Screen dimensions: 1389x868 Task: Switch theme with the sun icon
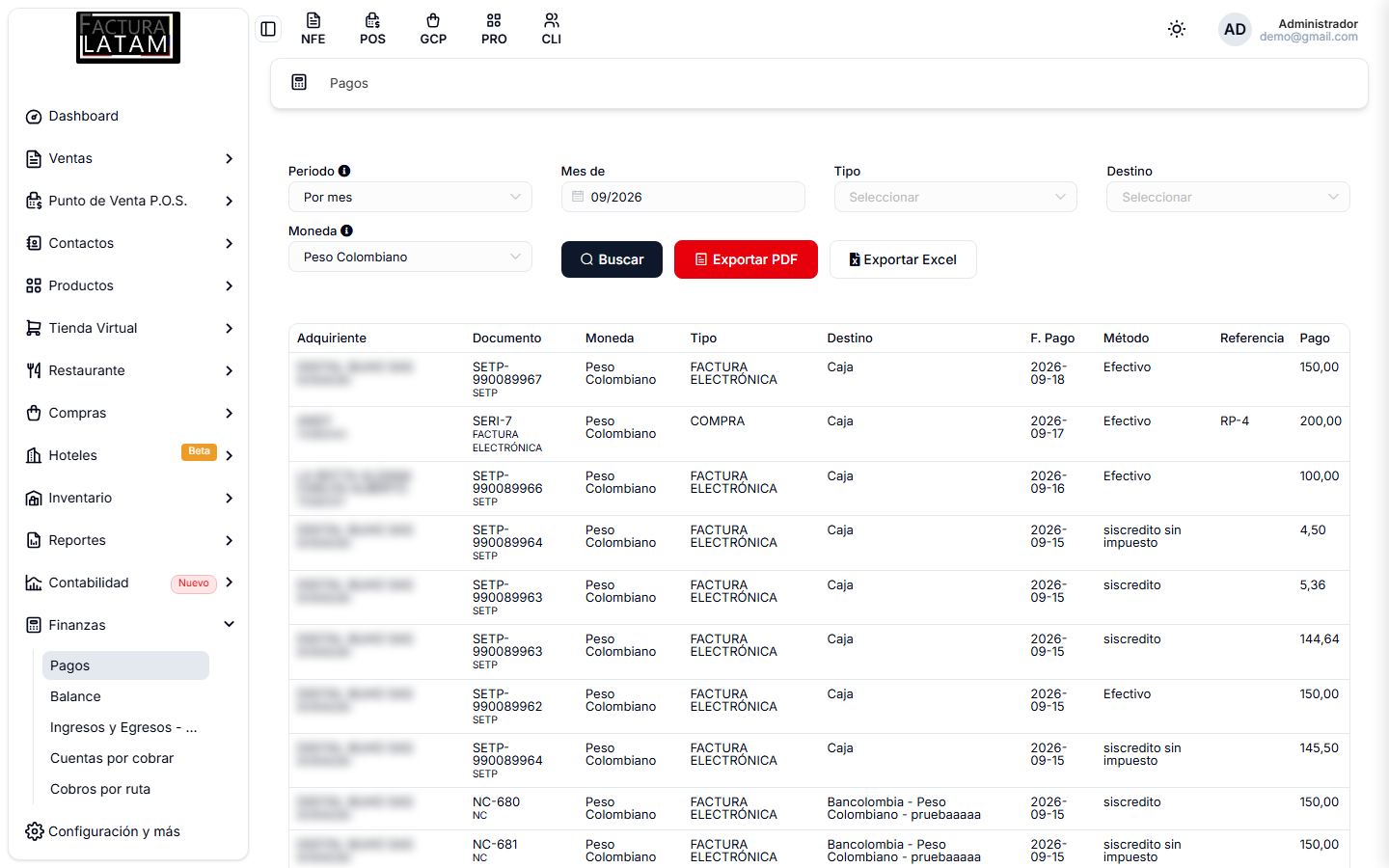(x=1177, y=29)
